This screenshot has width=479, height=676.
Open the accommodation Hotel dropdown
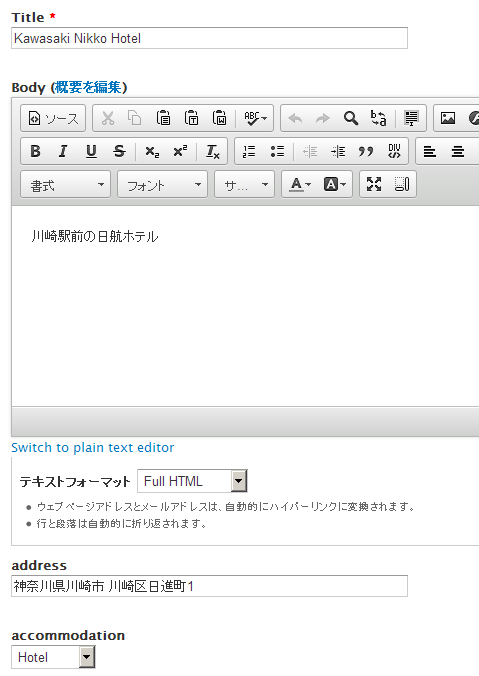click(x=53, y=657)
